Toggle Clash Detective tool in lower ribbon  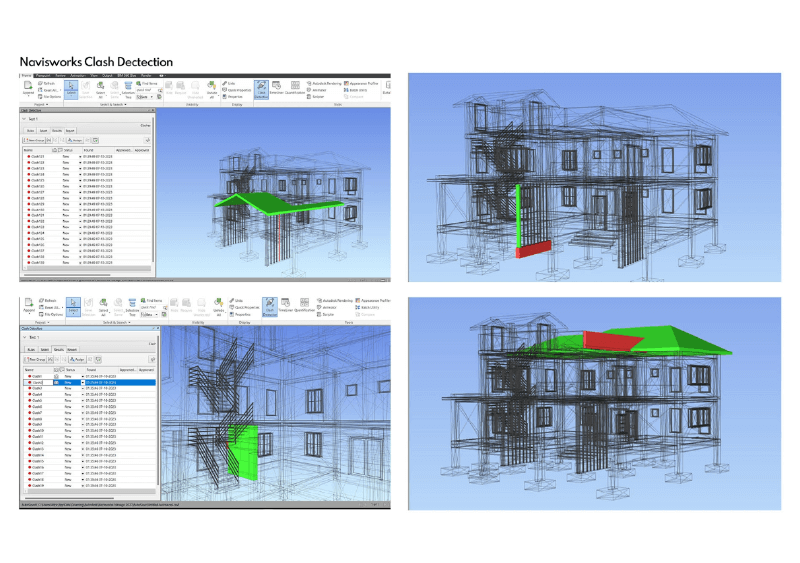point(269,306)
